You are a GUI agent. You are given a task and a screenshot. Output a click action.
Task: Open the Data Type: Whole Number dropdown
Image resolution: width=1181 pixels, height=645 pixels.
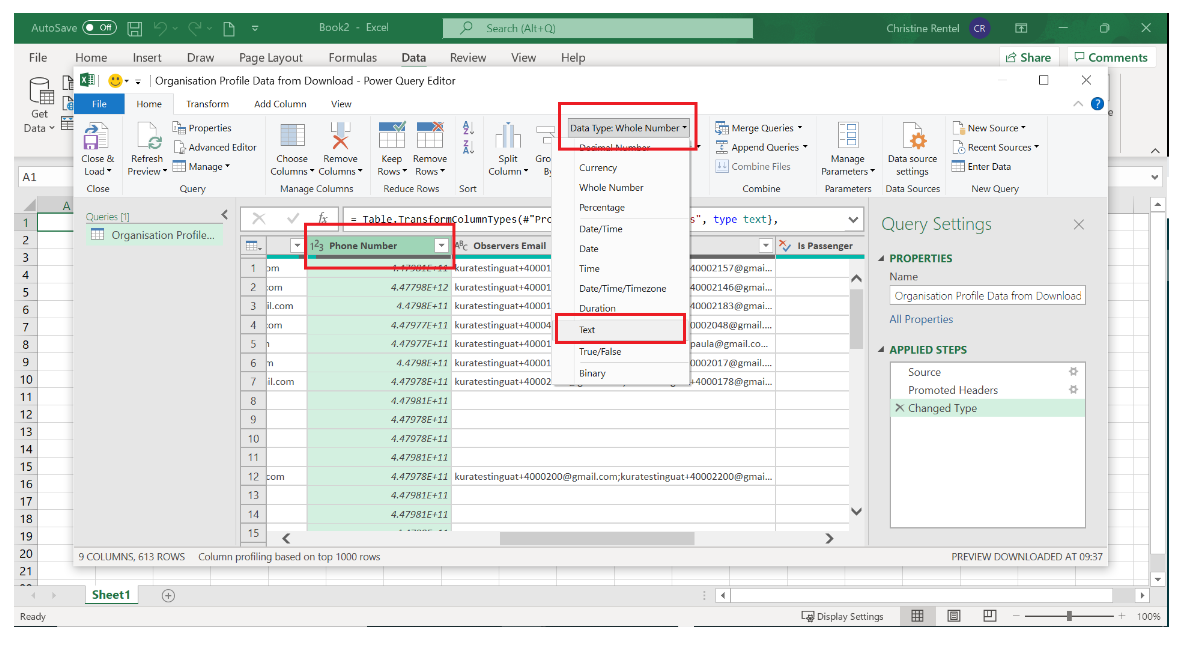[628, 128]
